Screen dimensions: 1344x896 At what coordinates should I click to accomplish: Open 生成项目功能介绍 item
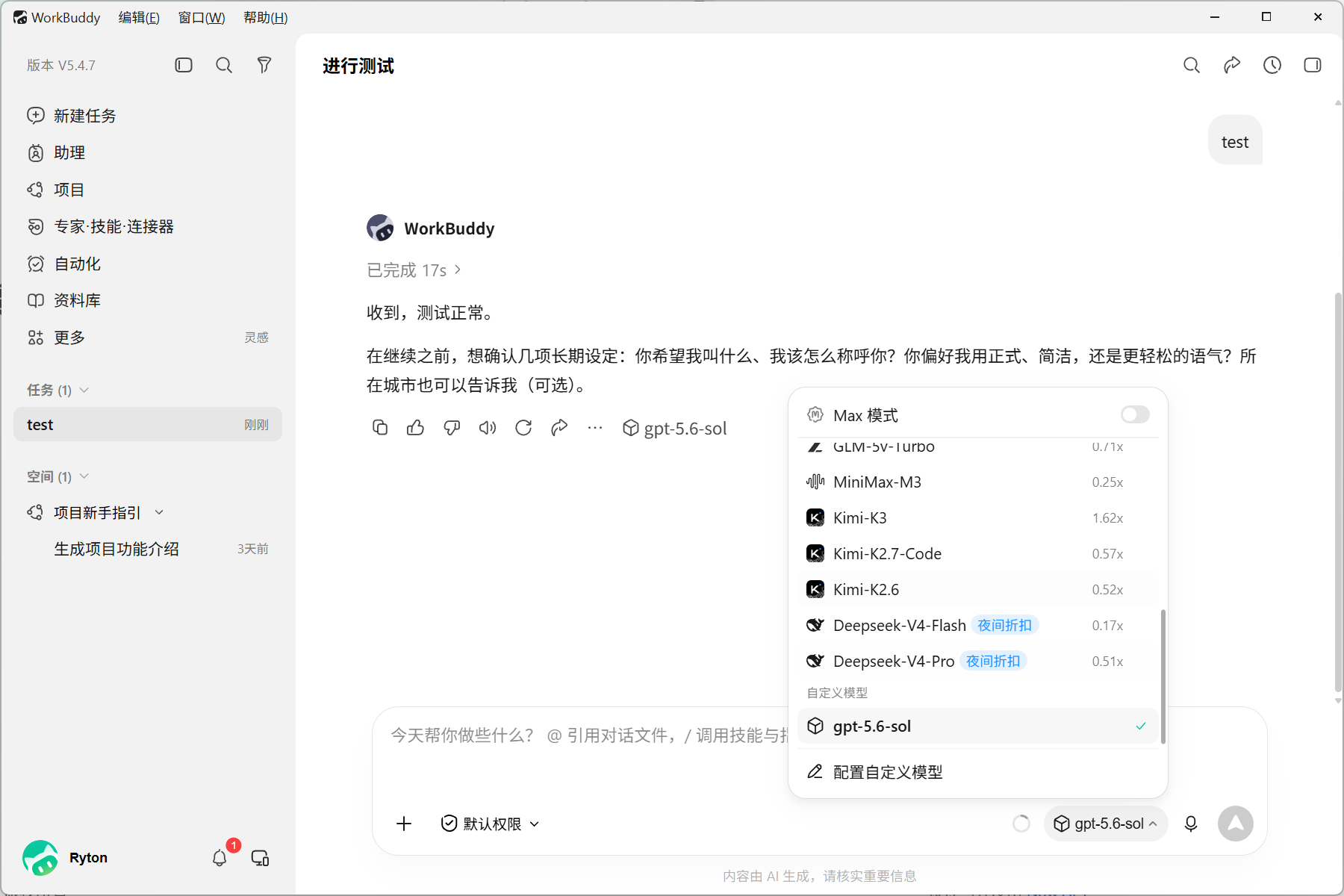[x=148, y=549]
